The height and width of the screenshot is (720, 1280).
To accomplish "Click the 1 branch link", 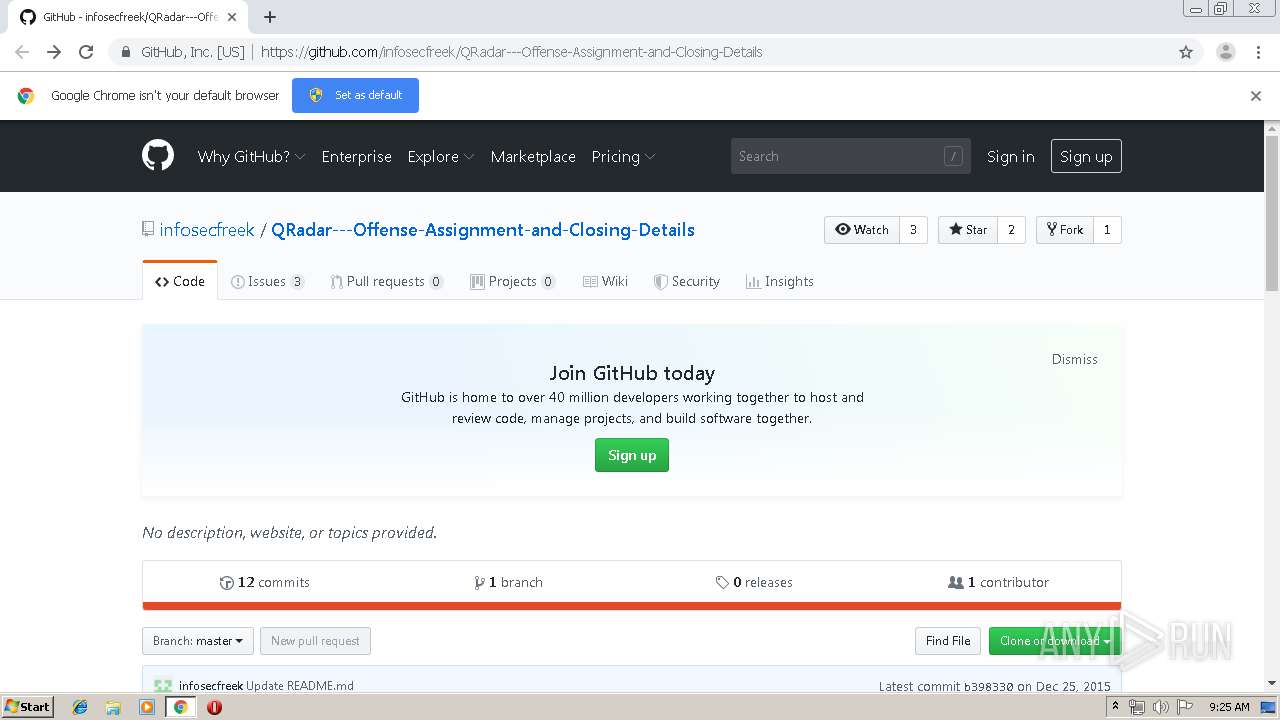I will (508, 582).
